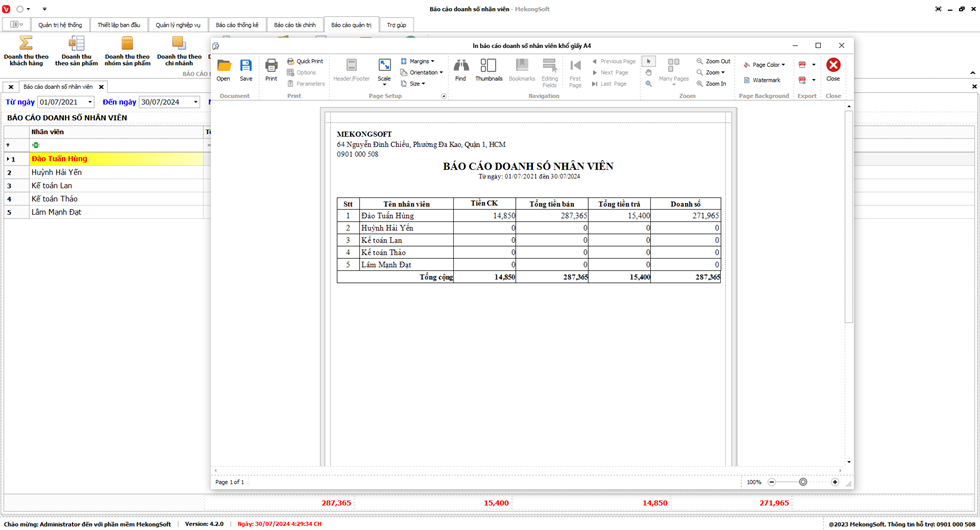
Task: Expand the upper Export dropdown arrow
Action: pos(814,64)
